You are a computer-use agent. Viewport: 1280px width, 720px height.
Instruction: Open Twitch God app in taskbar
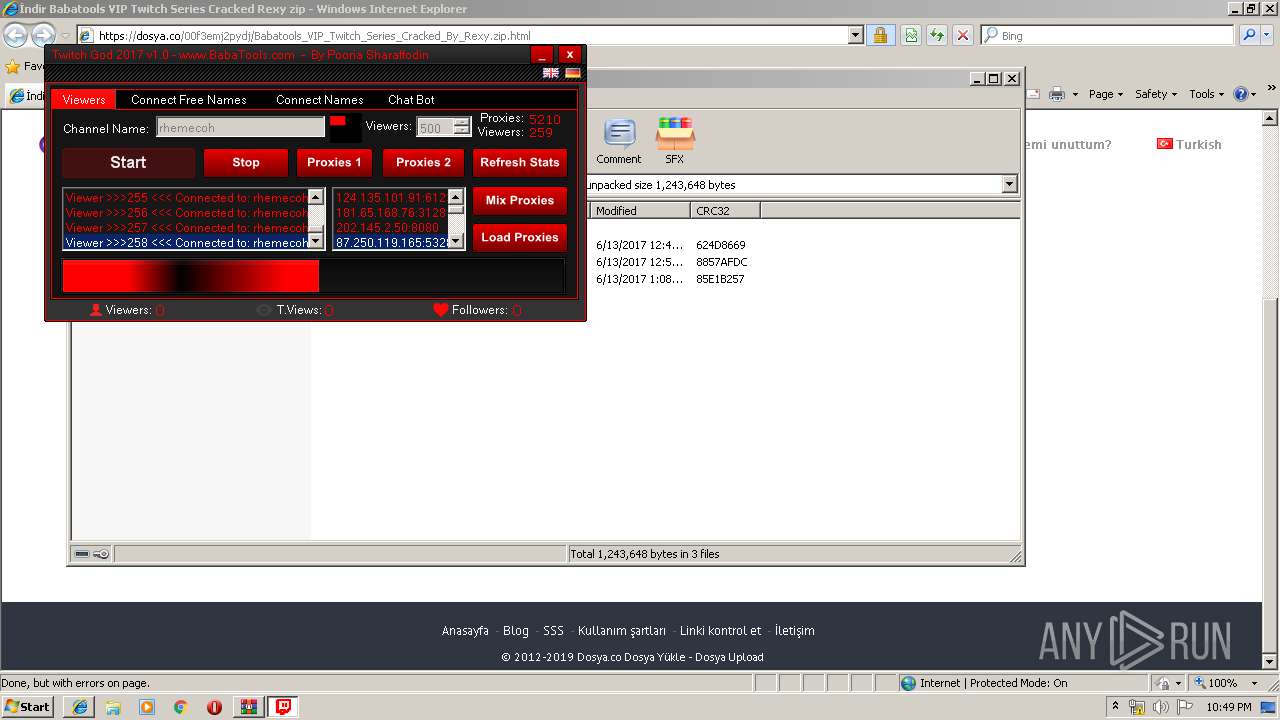tap(284, 707)
